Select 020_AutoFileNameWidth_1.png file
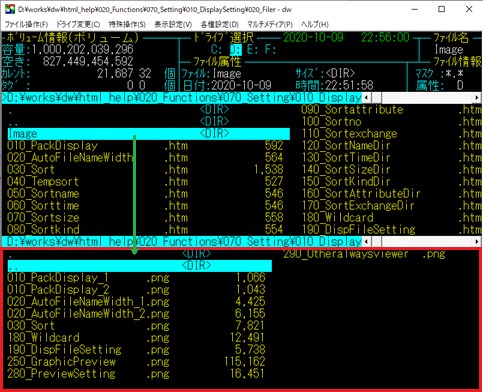This screenshot has height=392, width=483. (x=136, y=302)
